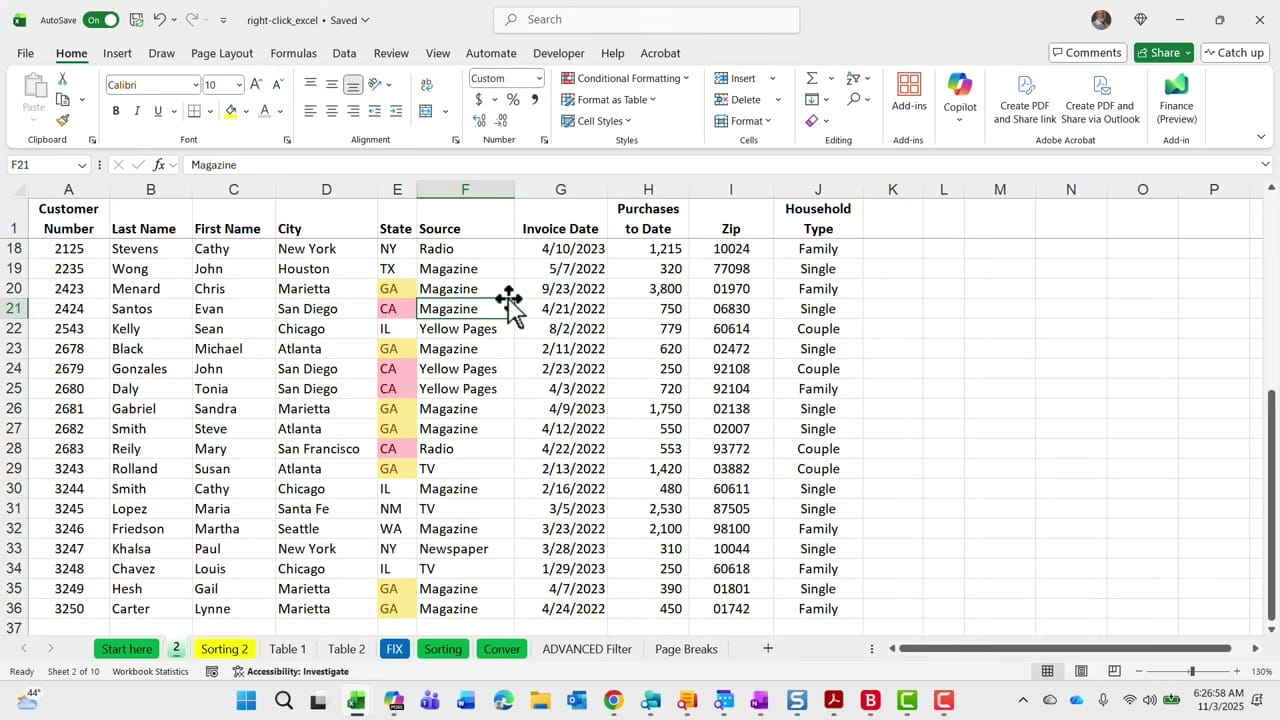Click the Increase Font Size icon
Screen dimensions: 1280x720
(x=254, y=84)
